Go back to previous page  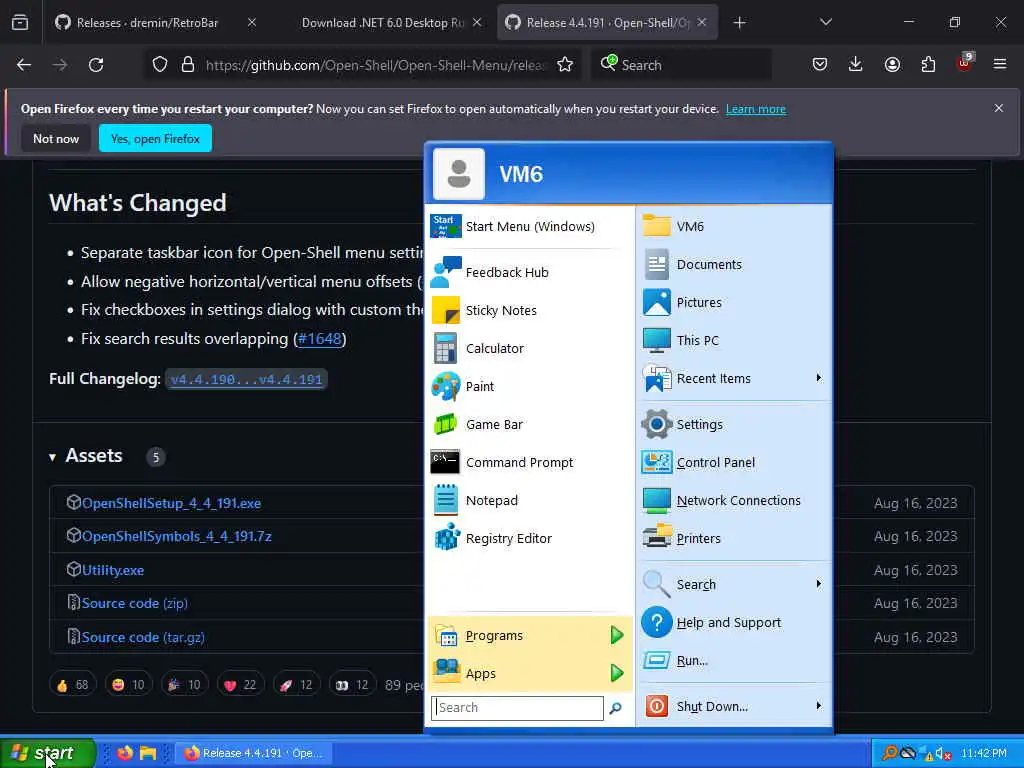coord(24,65)
